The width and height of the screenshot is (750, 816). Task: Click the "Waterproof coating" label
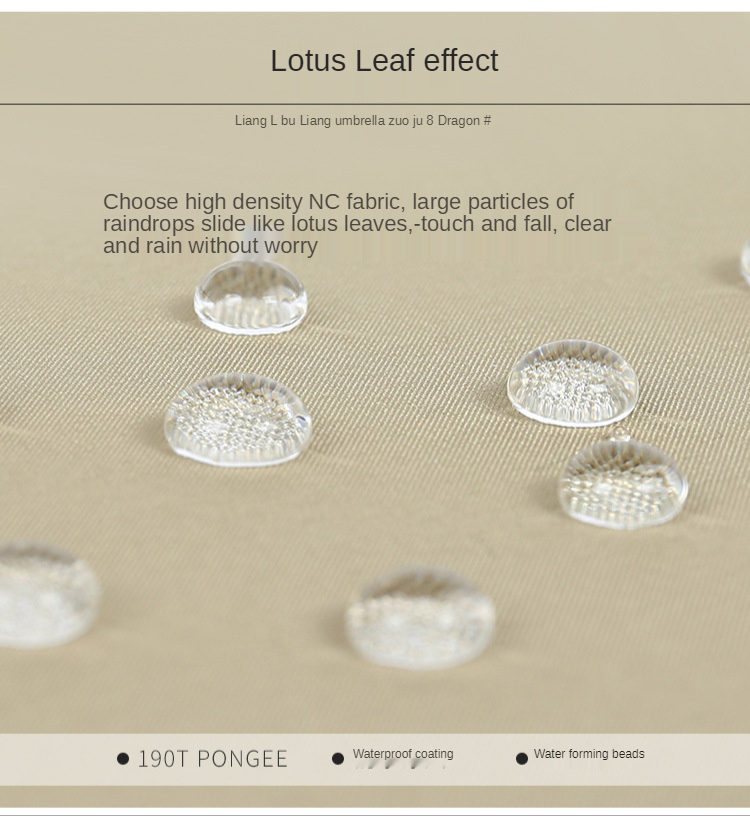(x=403, y=754)
